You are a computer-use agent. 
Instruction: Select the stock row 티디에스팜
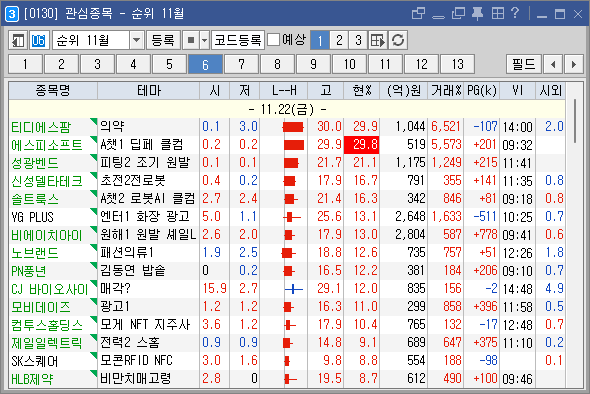point(287,127)
